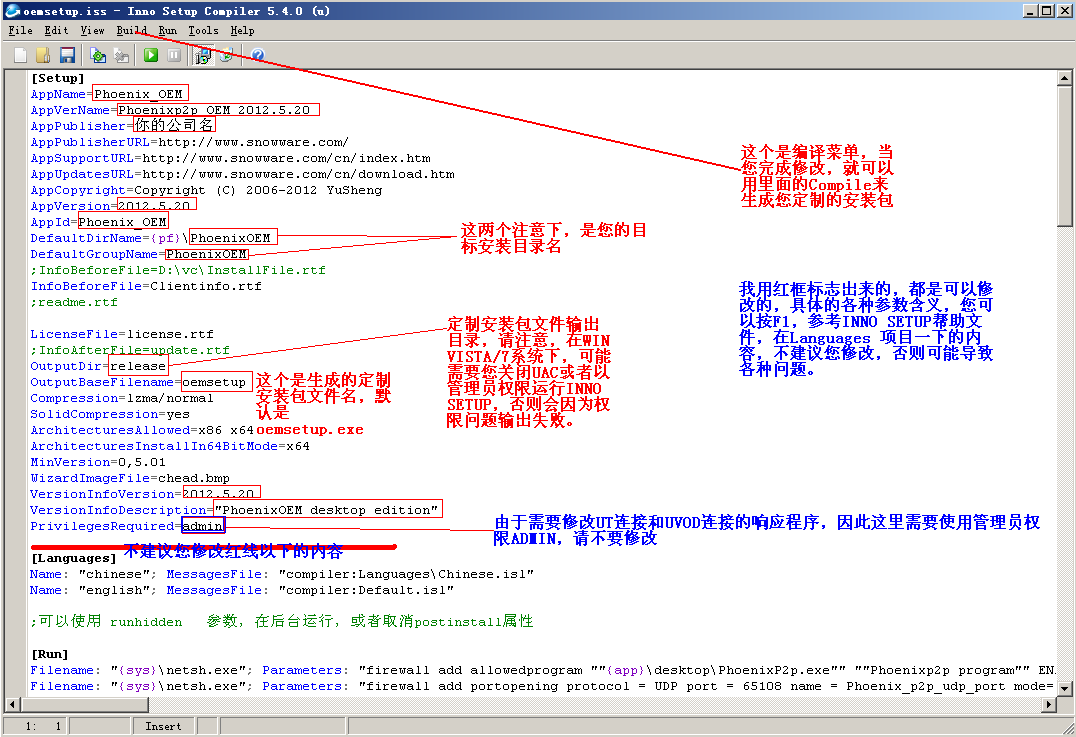Click the SolidCompression=yes line
Screen dimensions: 1076x737
click(110, 414)
